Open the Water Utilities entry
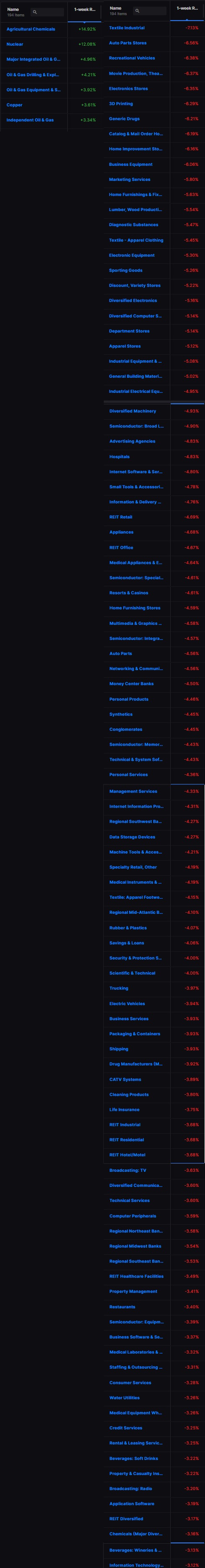 pyautogui.click(x=124, y=1397)
